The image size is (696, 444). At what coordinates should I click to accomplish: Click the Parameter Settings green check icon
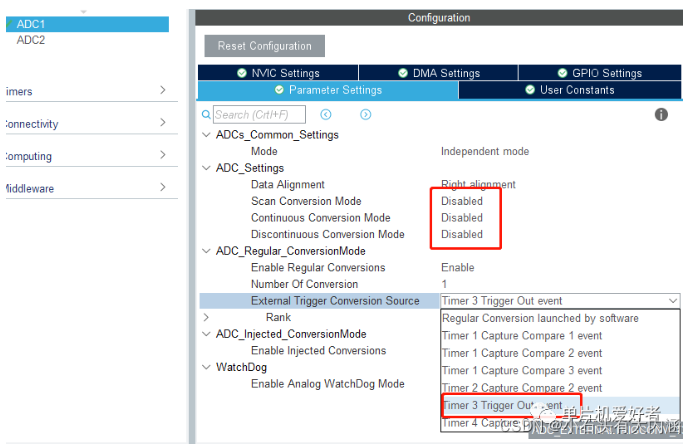[279, 90]
